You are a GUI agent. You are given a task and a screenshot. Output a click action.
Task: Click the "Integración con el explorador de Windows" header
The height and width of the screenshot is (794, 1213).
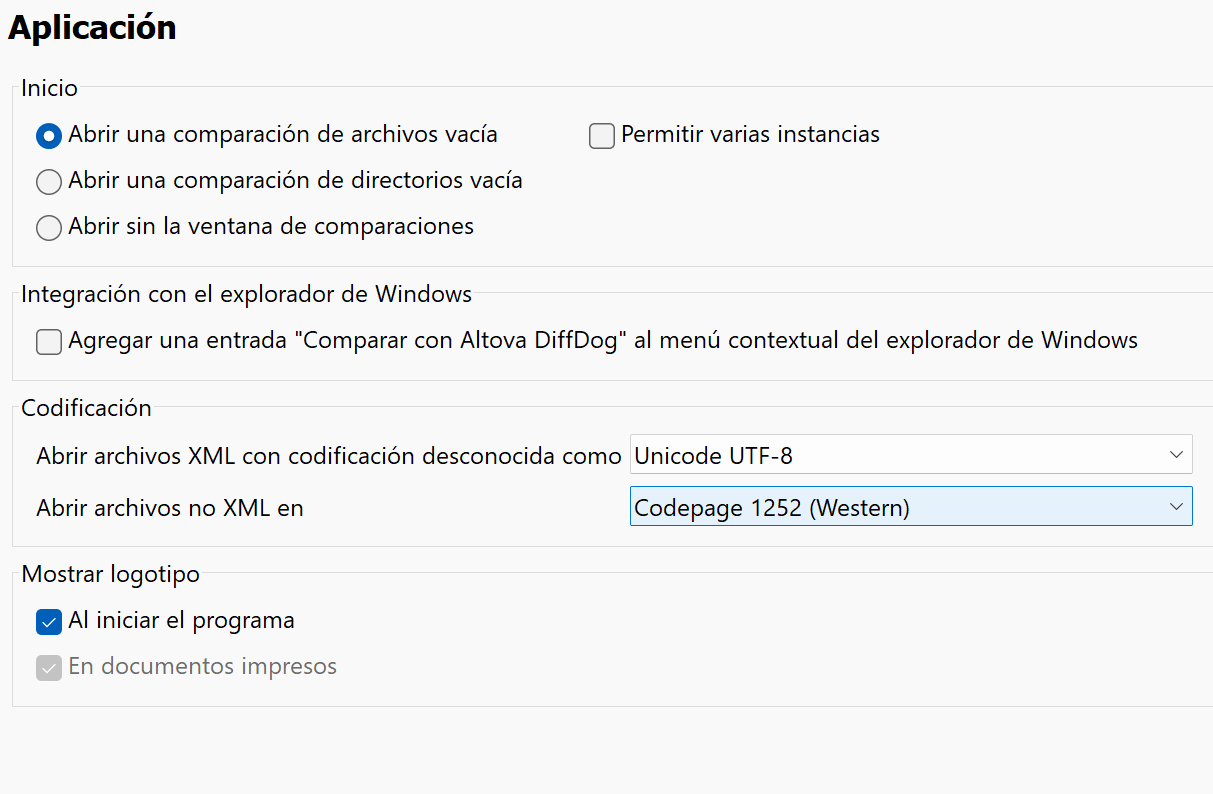[246, 294]
